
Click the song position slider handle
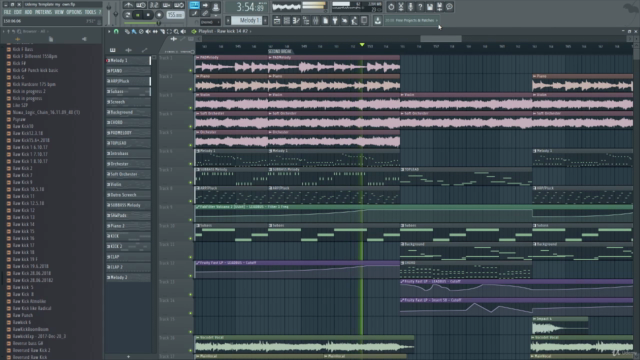coord(159,23)
